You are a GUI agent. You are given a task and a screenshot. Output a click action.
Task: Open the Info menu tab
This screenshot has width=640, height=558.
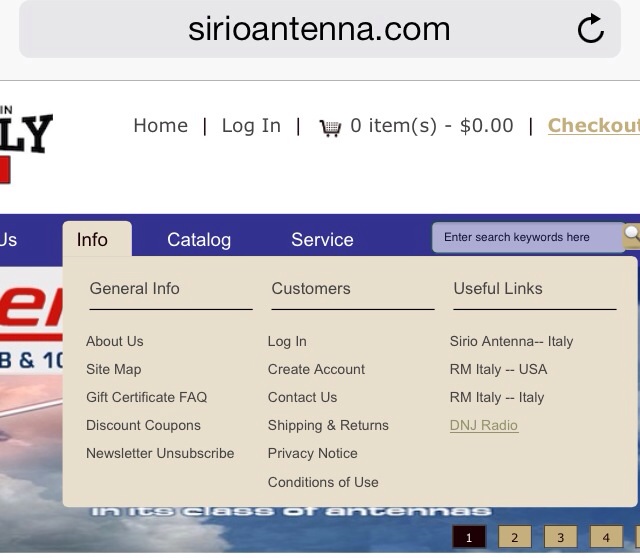92,240
